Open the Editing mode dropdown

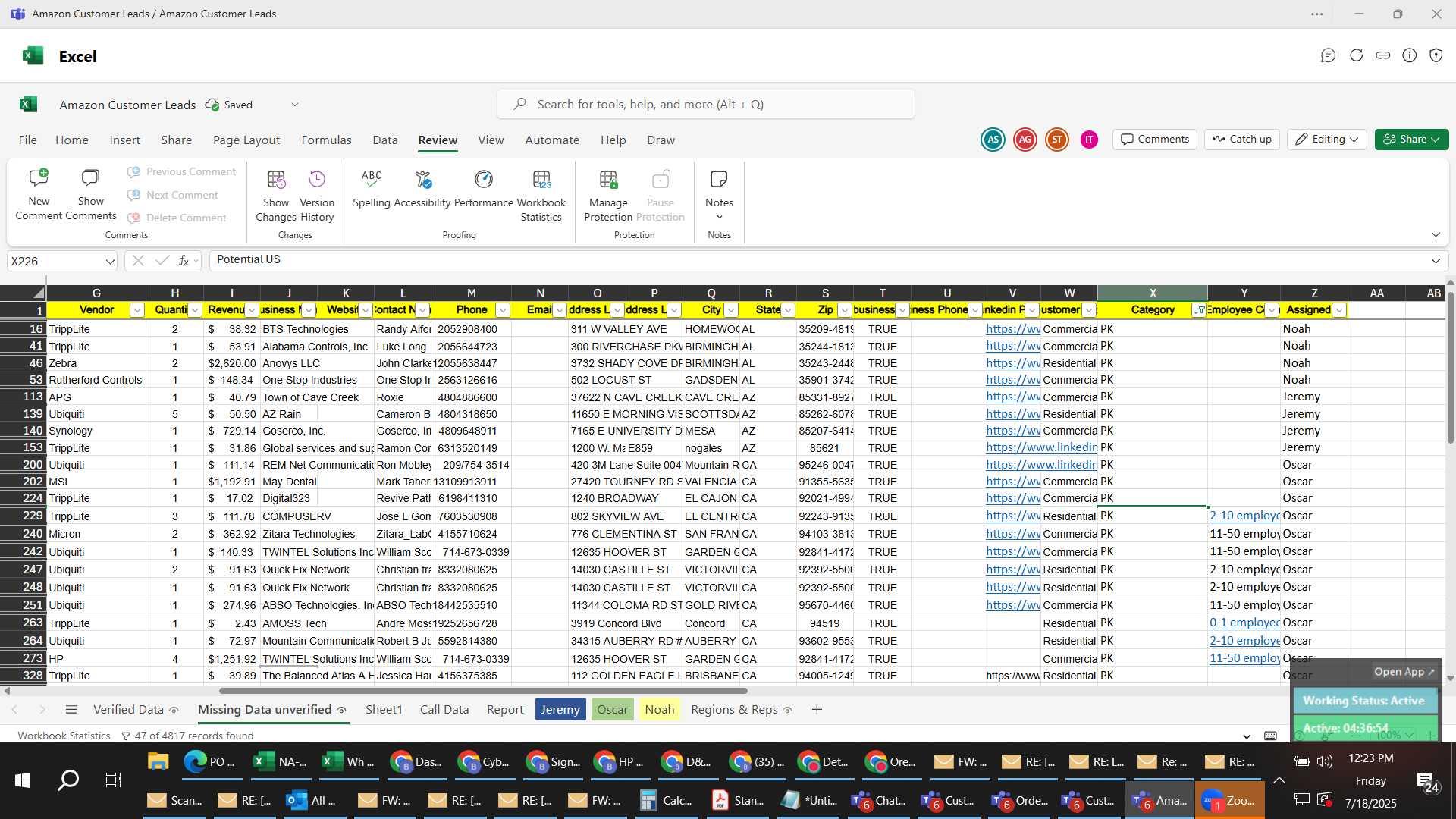click(1327, 140)
